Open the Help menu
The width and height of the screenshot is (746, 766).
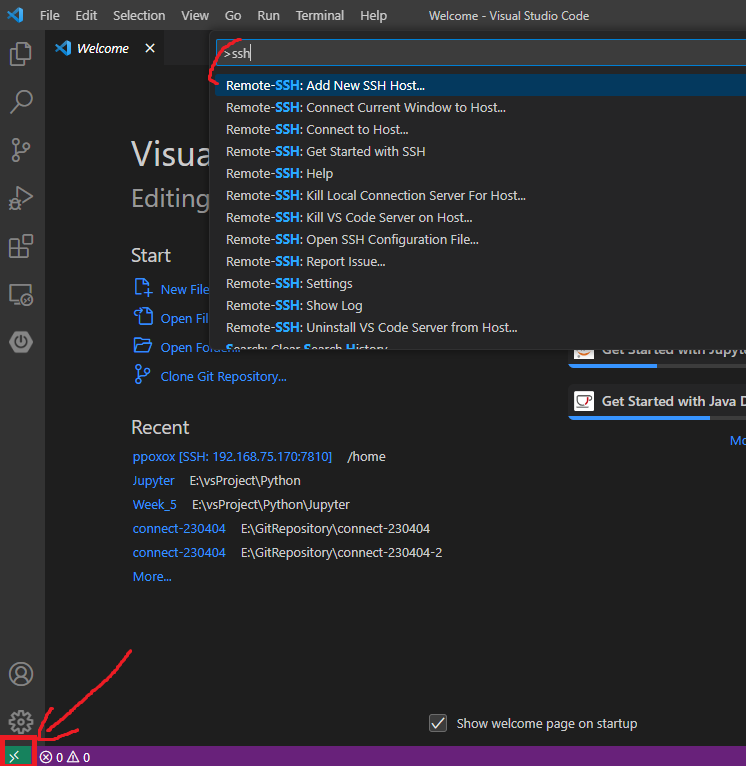click(x=373, y=16)
